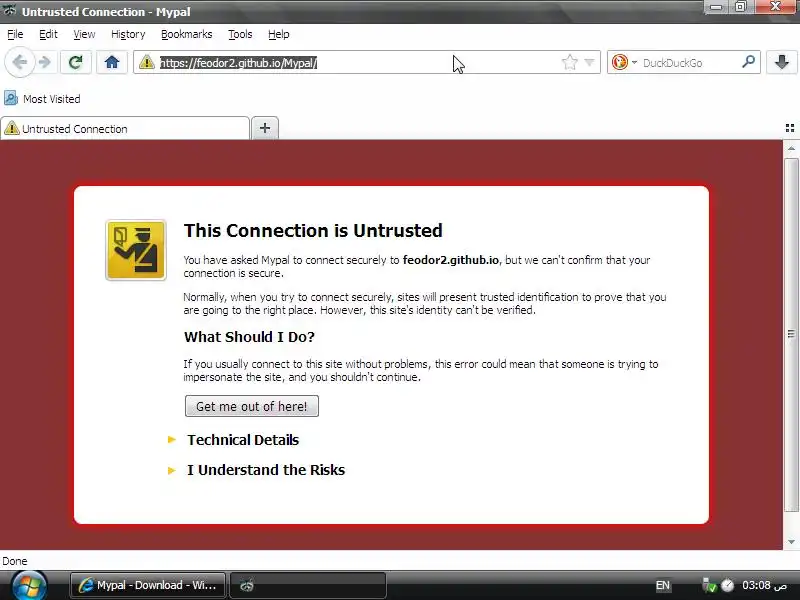800x600 pixels.
Task: Expand I Understand the Risks section
Action: (x=266, y=470)
